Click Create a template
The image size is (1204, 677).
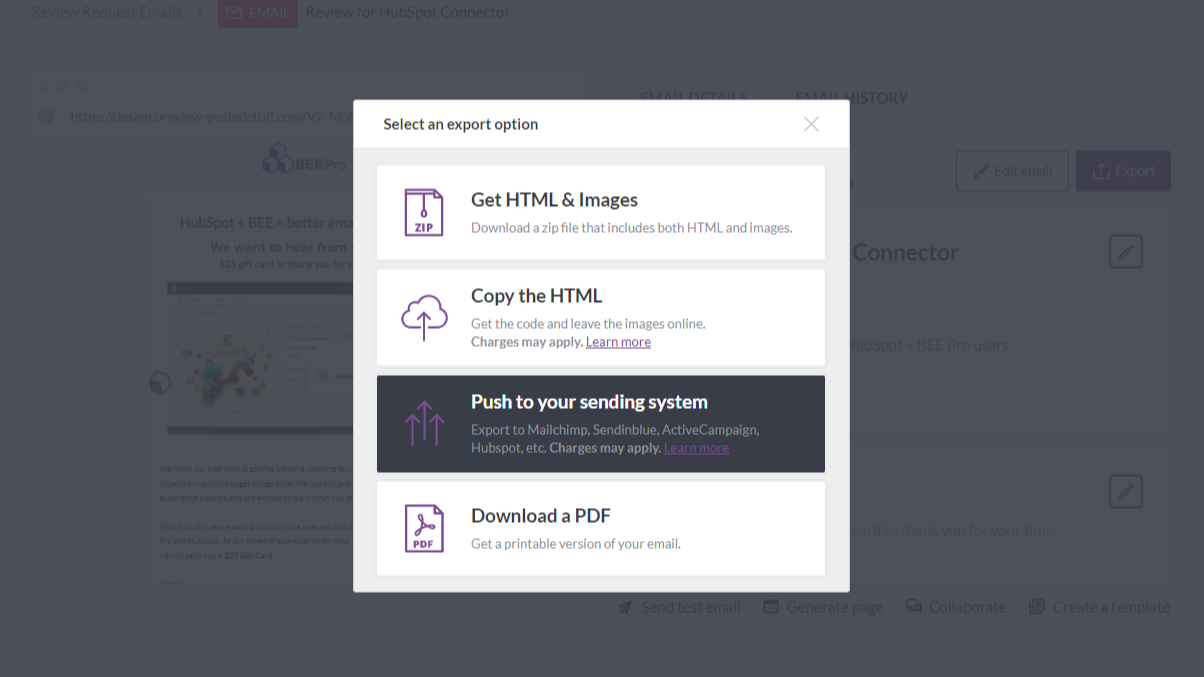coord(1099,607)
